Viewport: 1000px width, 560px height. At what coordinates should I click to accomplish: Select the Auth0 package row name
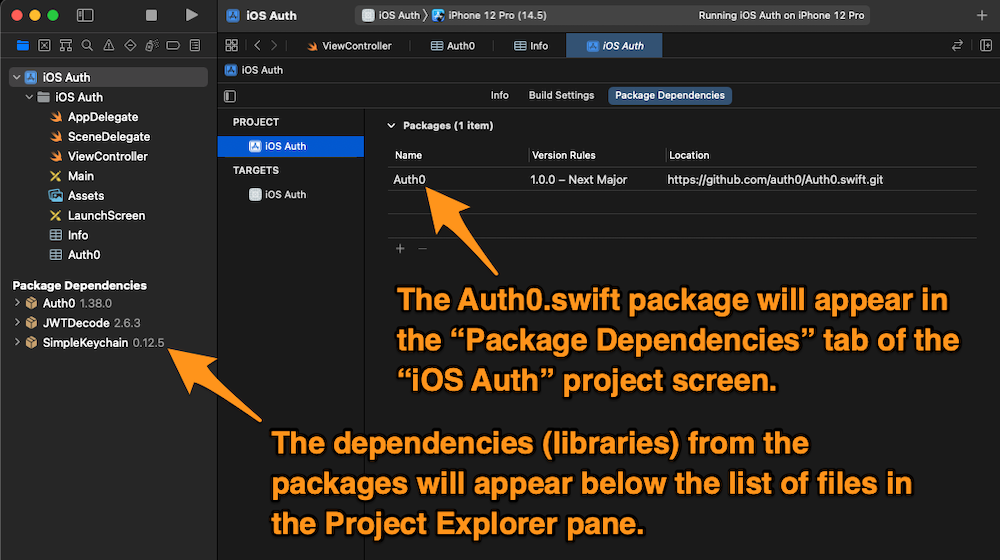(409, 179)
